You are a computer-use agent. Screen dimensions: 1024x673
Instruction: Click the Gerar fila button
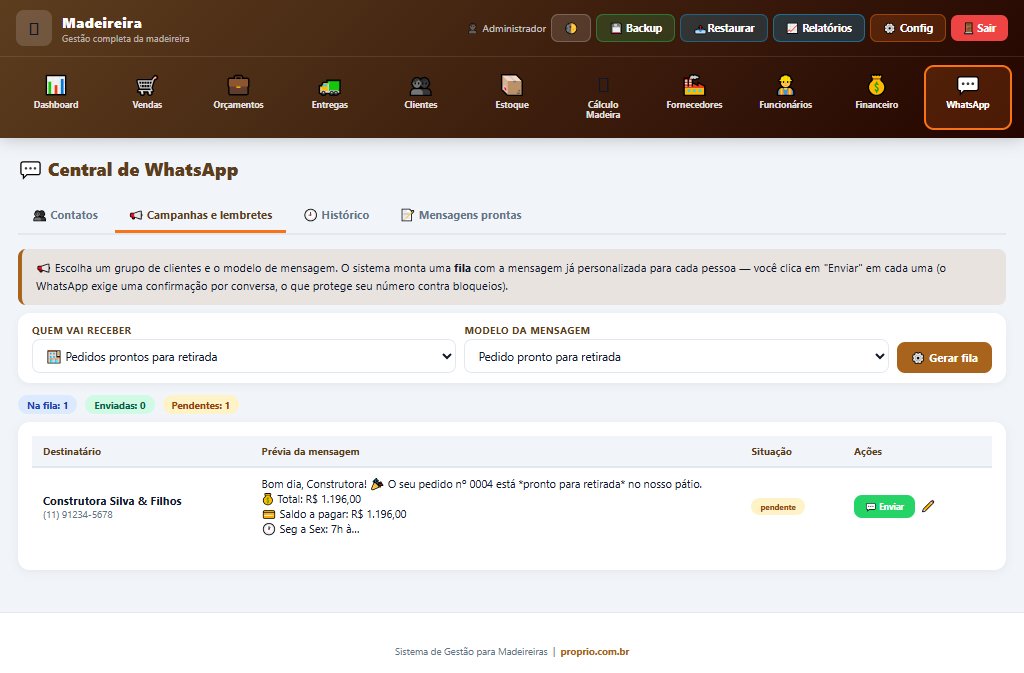(944, 358)
